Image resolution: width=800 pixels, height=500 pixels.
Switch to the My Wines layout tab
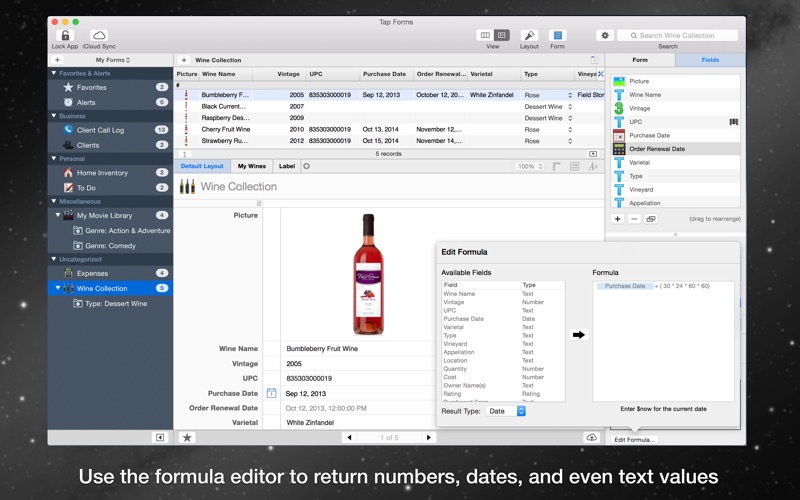pyautogui.click(x=252, y=166)
